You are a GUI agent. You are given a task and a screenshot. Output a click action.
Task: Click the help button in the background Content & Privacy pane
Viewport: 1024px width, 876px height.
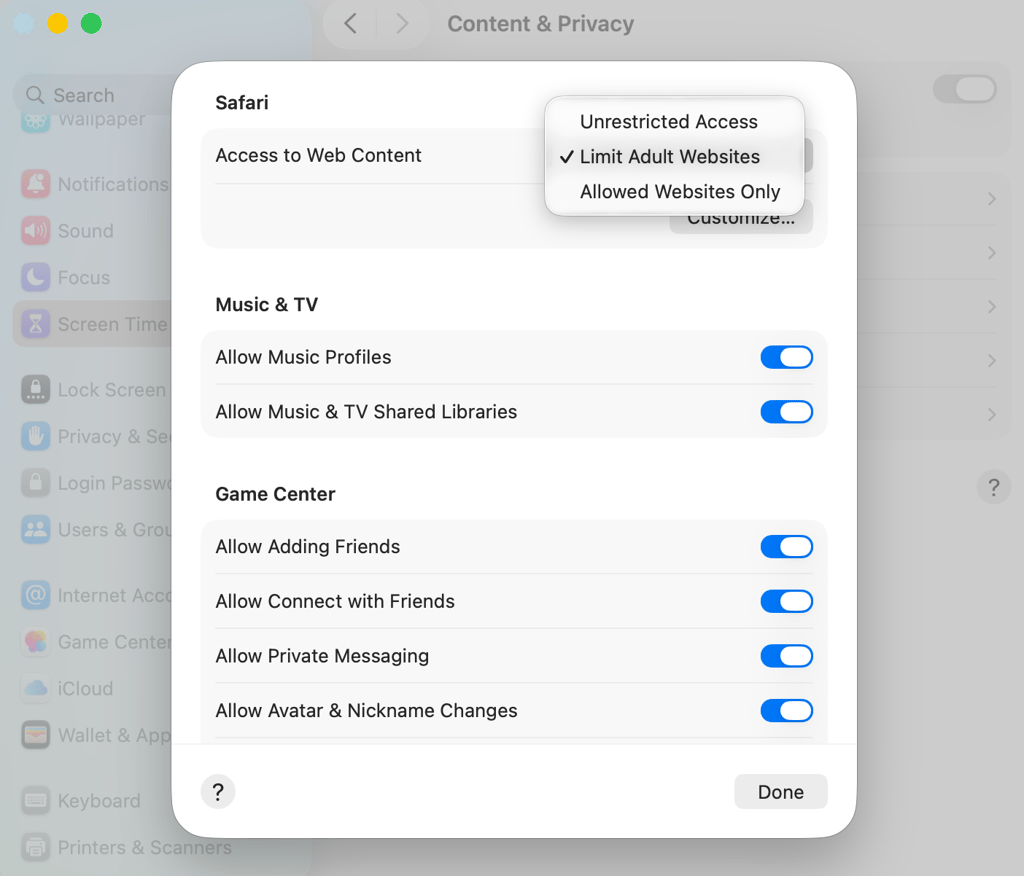[x=993, y=487]
